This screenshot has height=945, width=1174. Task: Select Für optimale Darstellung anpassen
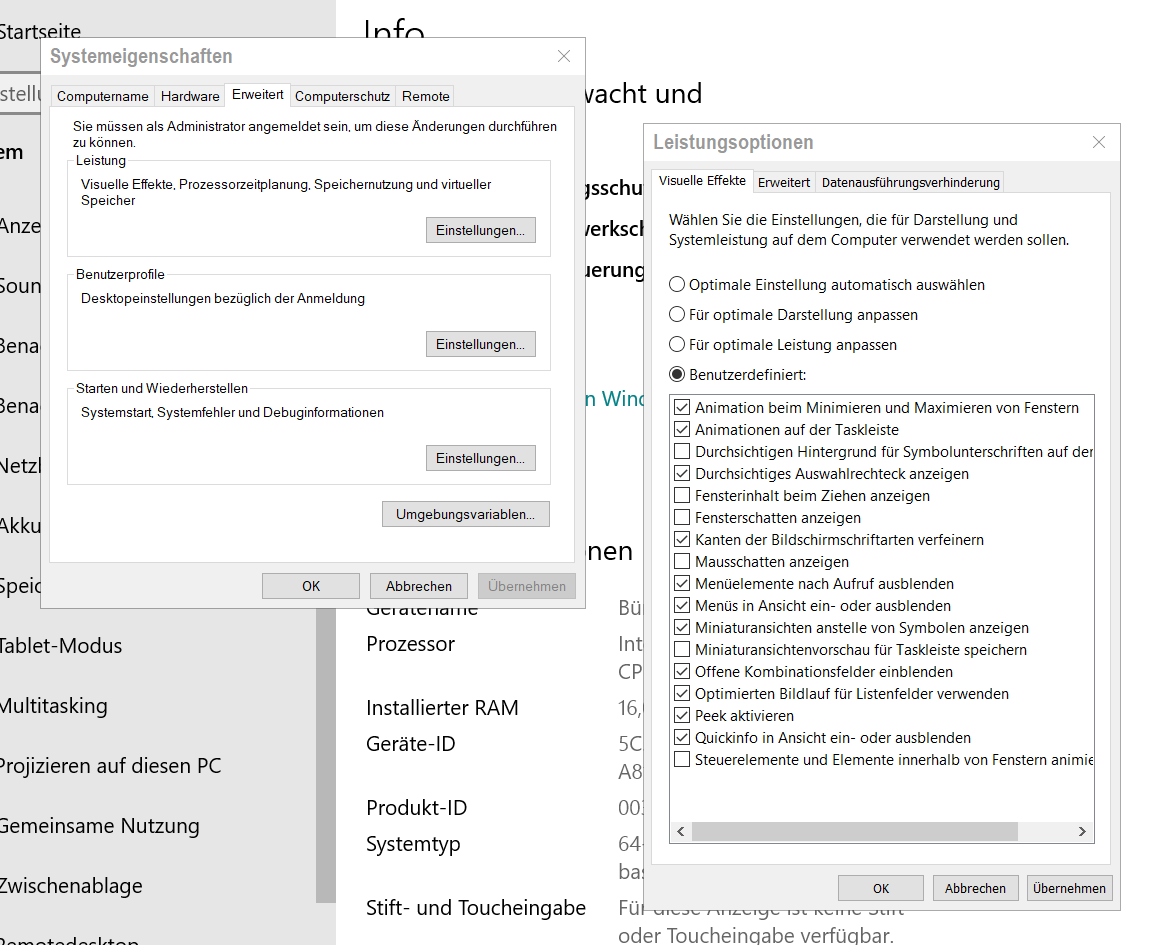pyautogui.click(x=794, y=315)
